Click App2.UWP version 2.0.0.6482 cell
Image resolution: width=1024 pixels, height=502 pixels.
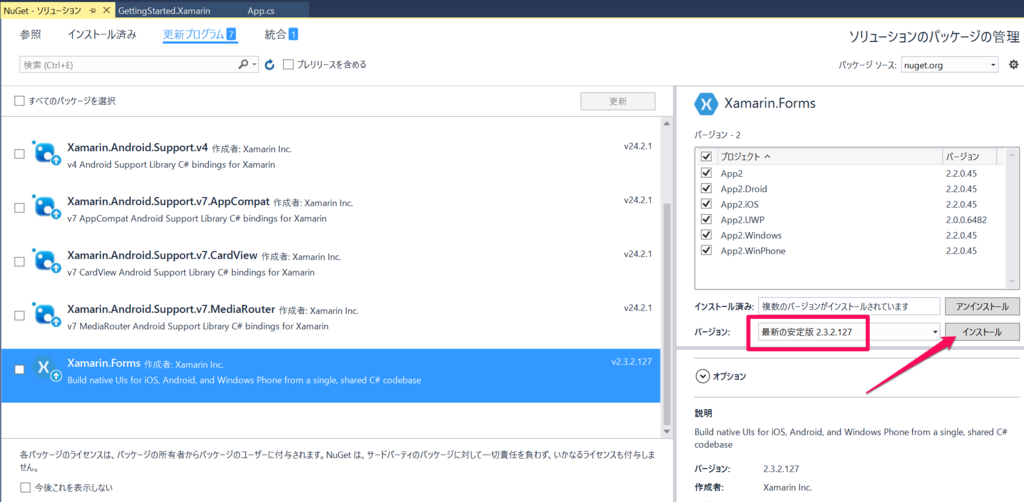(x=965, y=219)
